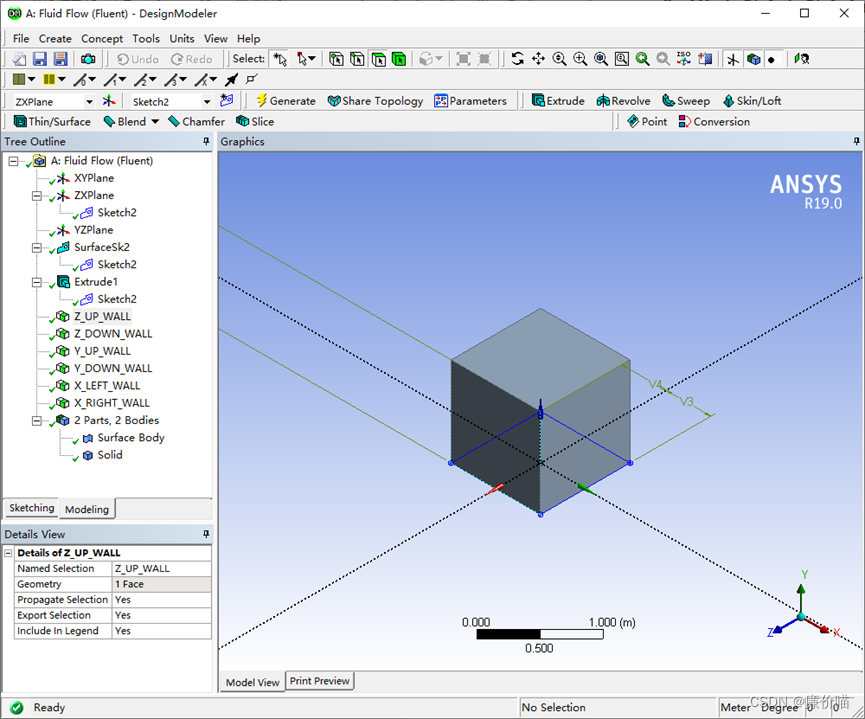The width and height of the screenshot is (865, 719).
Task: Click the Section Plane display icon
Action: [x=705, y=59]
